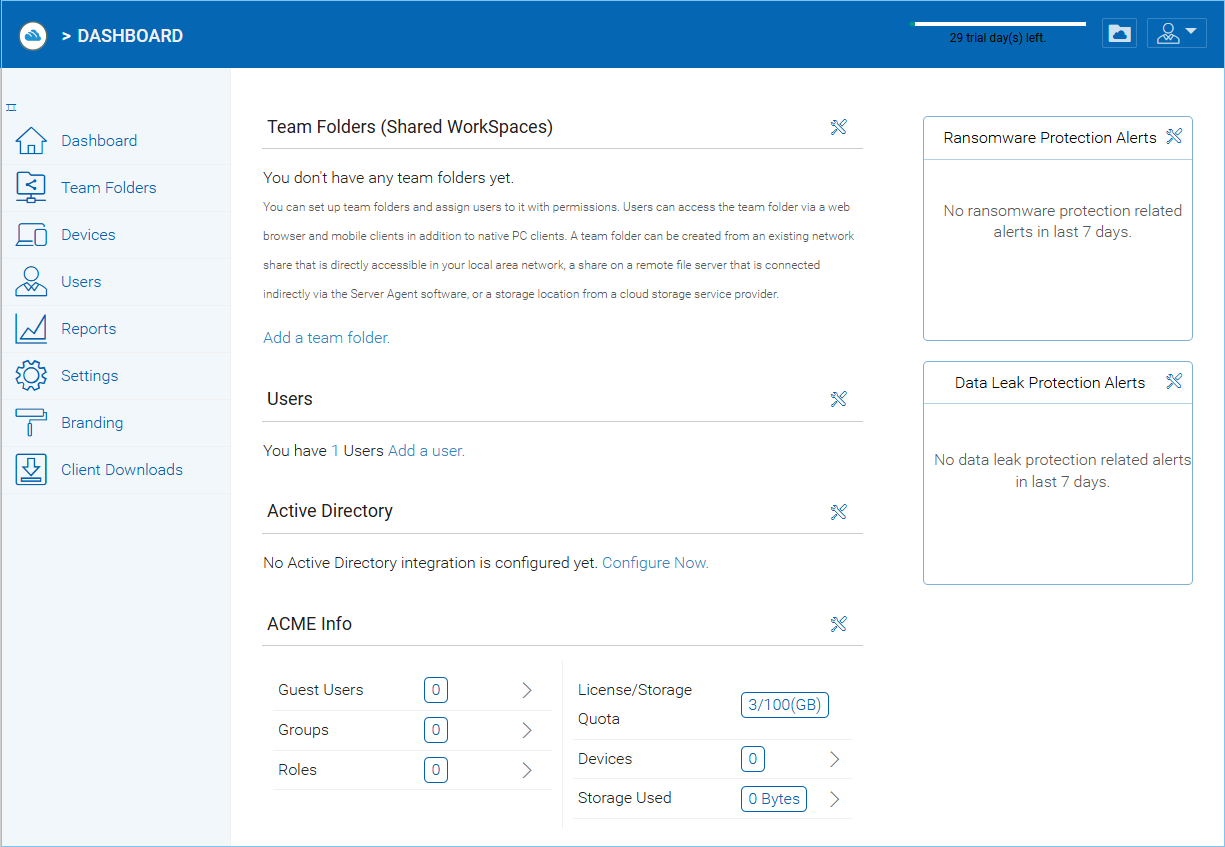Click the 'Add a team folder.' link

tap(326, 338)
